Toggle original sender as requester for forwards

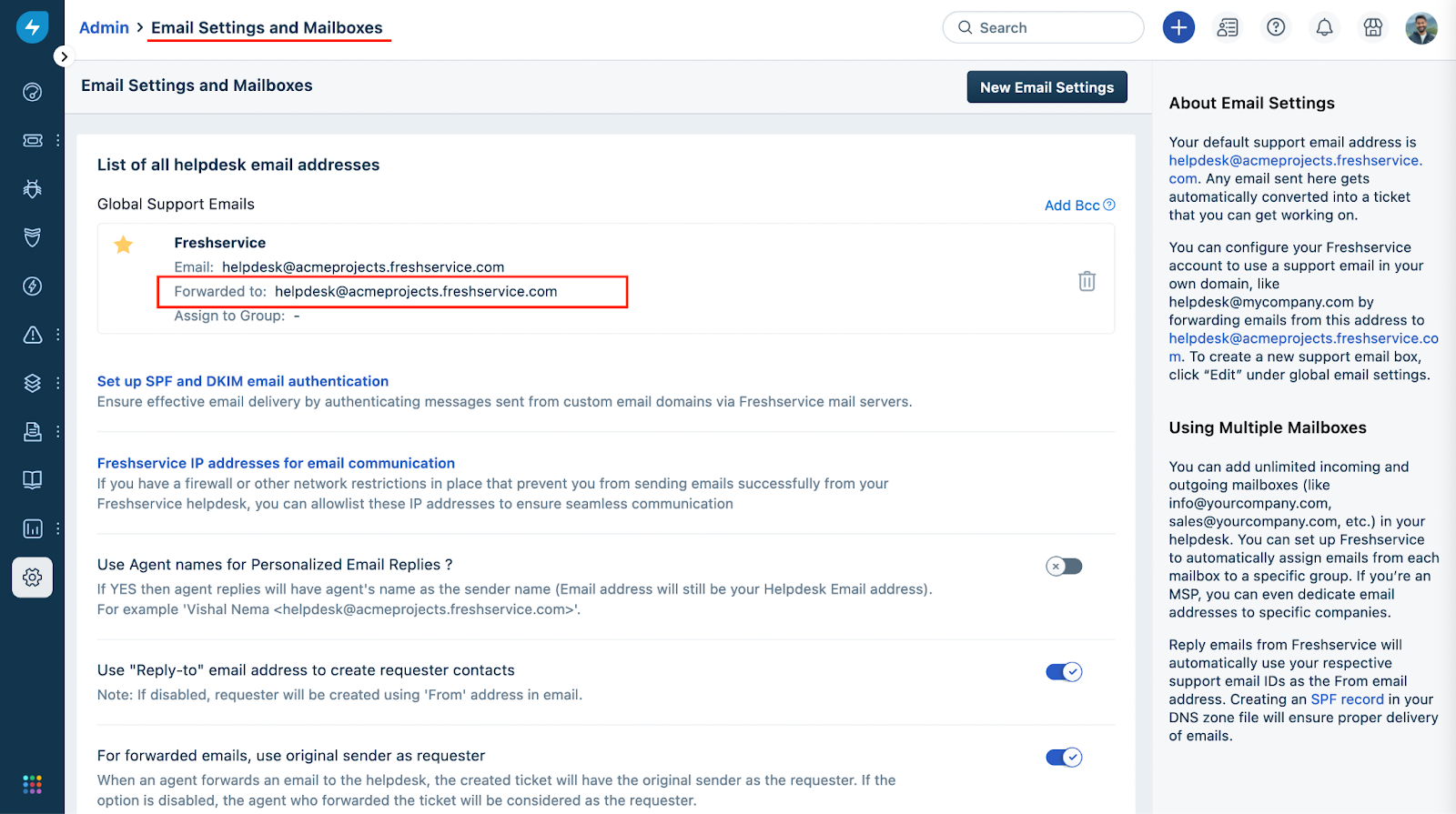click(1064, 758)
